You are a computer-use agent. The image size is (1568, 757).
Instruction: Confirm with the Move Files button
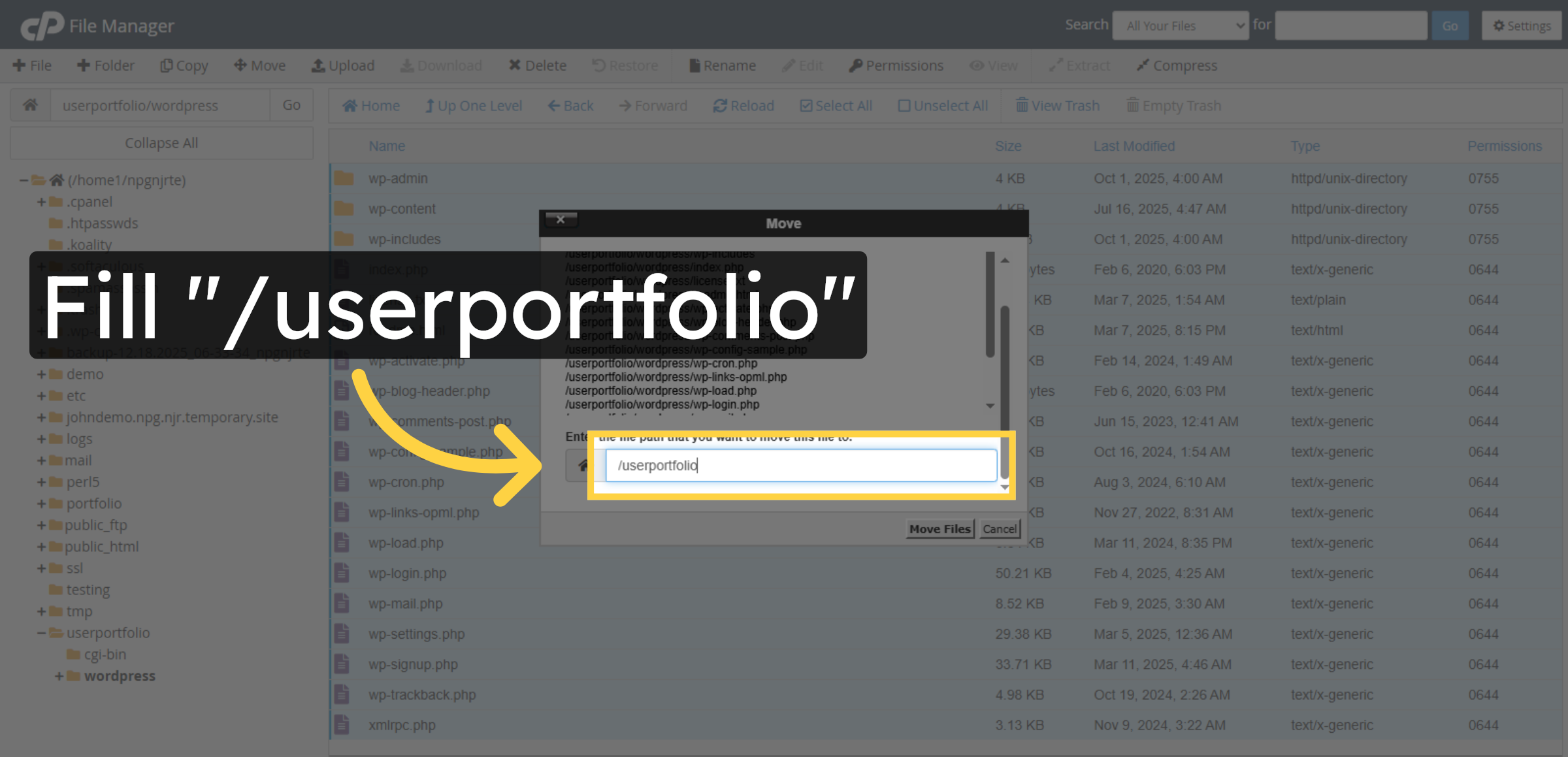click(x=939, y=528)
